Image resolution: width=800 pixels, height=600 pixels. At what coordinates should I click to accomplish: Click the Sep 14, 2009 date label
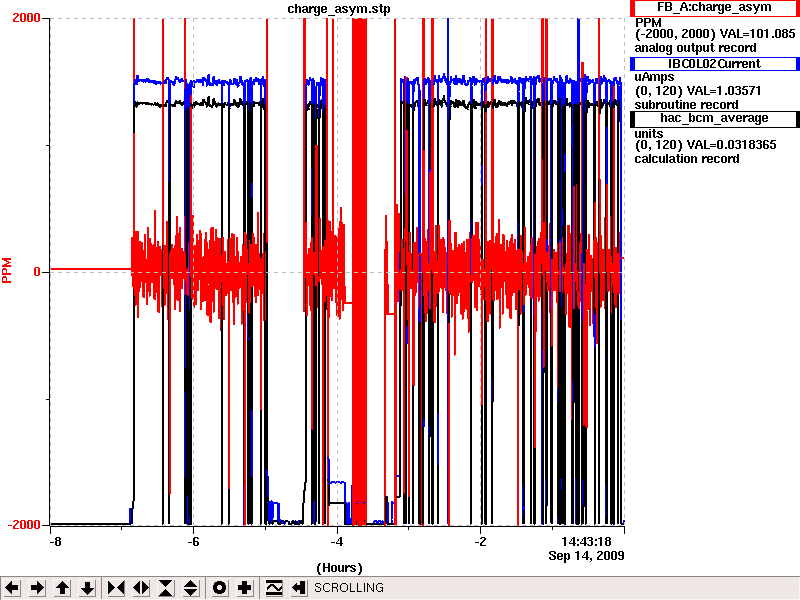point(586,556)
